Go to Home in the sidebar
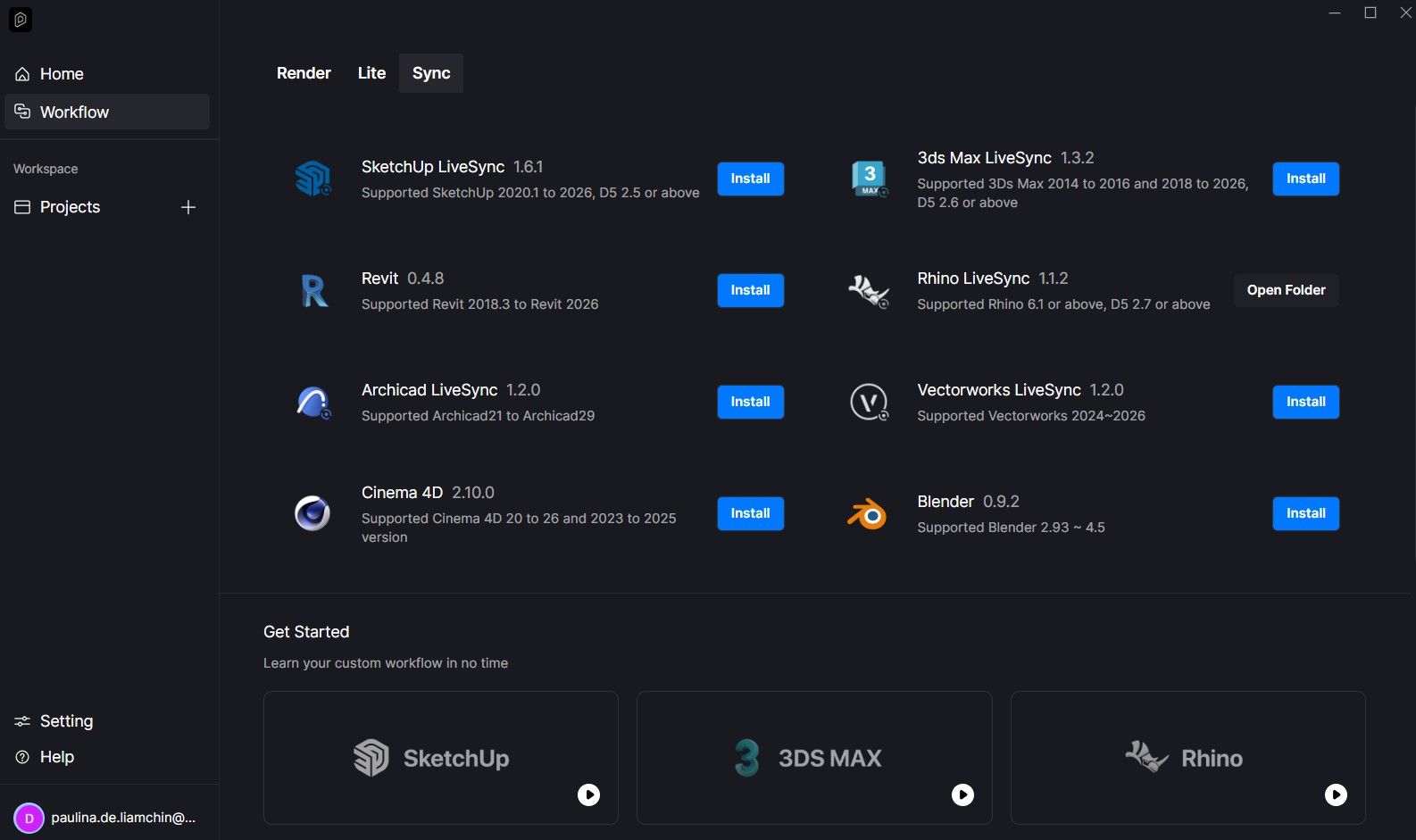The width and height of the screenshot is (1416, 840). (62, 74)
